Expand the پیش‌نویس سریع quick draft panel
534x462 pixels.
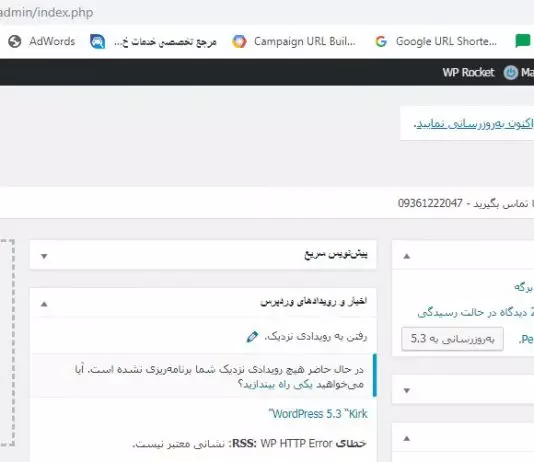click(x=44, y=256)
